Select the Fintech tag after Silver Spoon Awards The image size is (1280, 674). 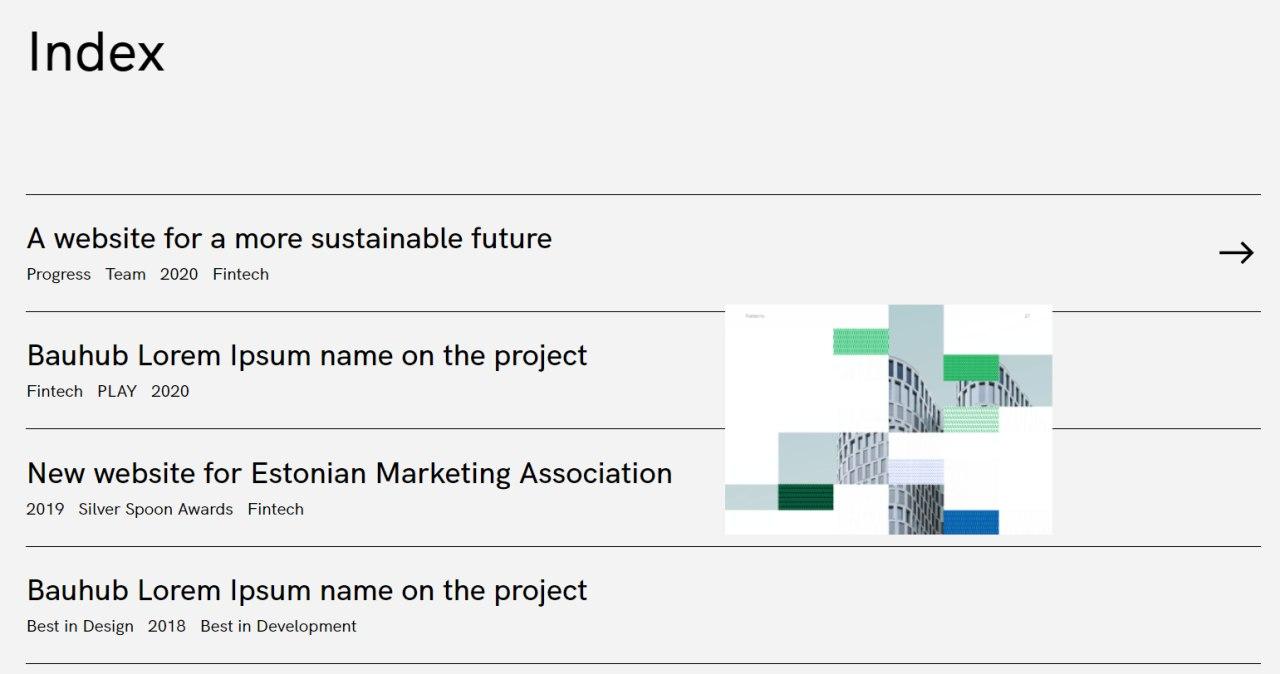276,509
